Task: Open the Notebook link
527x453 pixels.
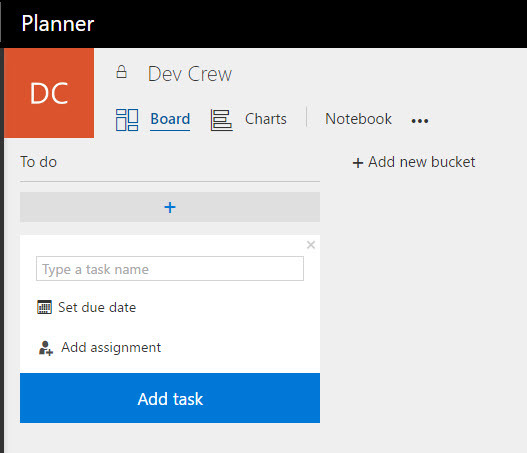Action: [358, 119]
